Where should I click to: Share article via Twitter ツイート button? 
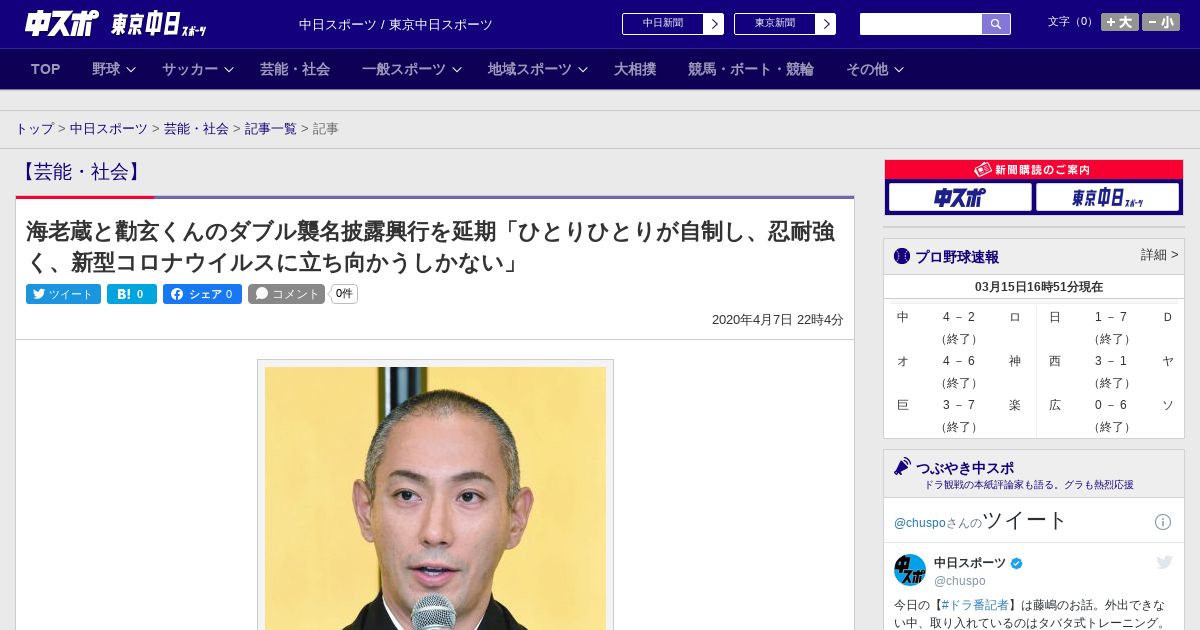(x=63, y=294)
